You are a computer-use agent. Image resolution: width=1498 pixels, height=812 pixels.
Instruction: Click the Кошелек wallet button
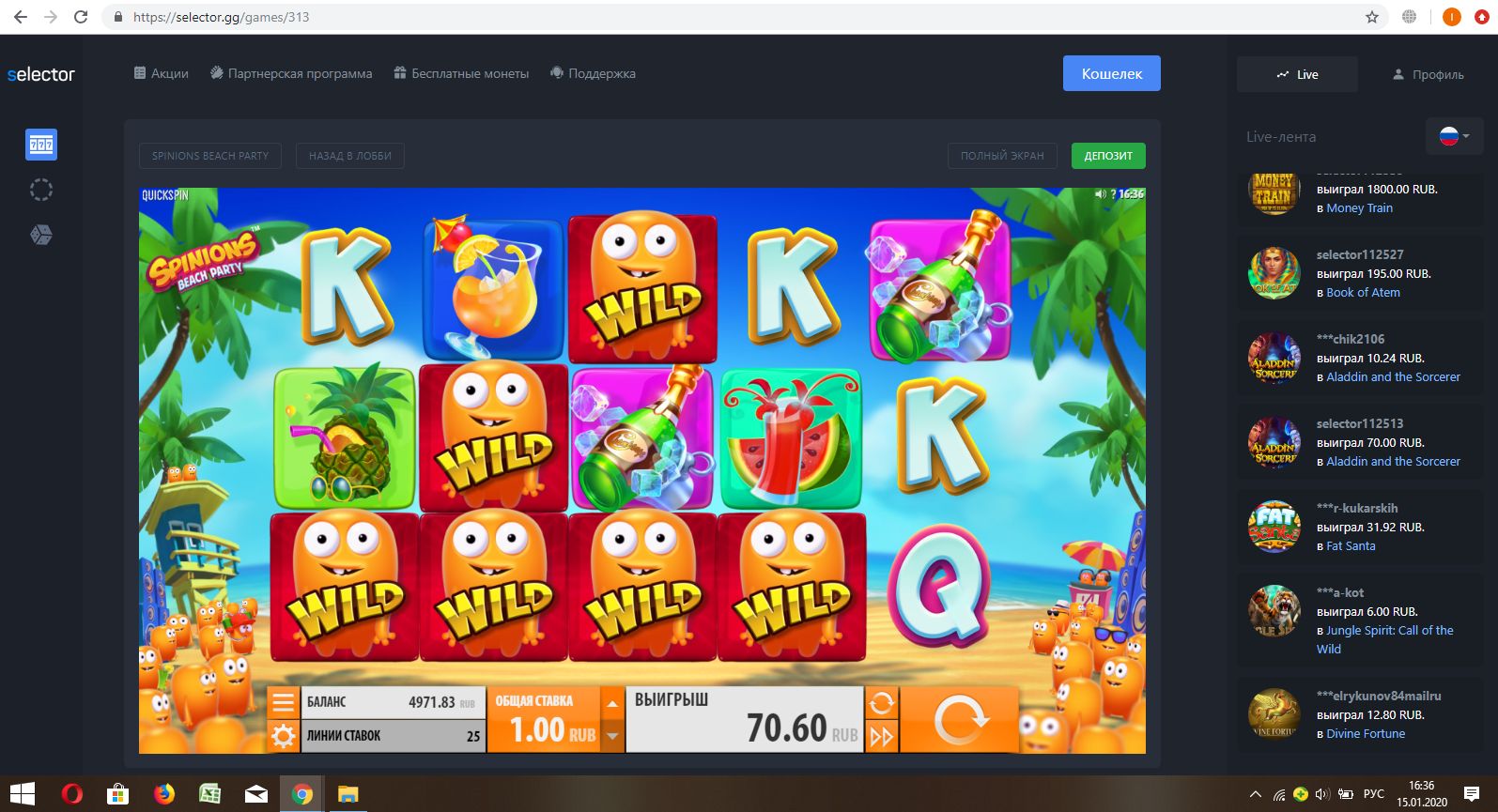click(1112, 73)
